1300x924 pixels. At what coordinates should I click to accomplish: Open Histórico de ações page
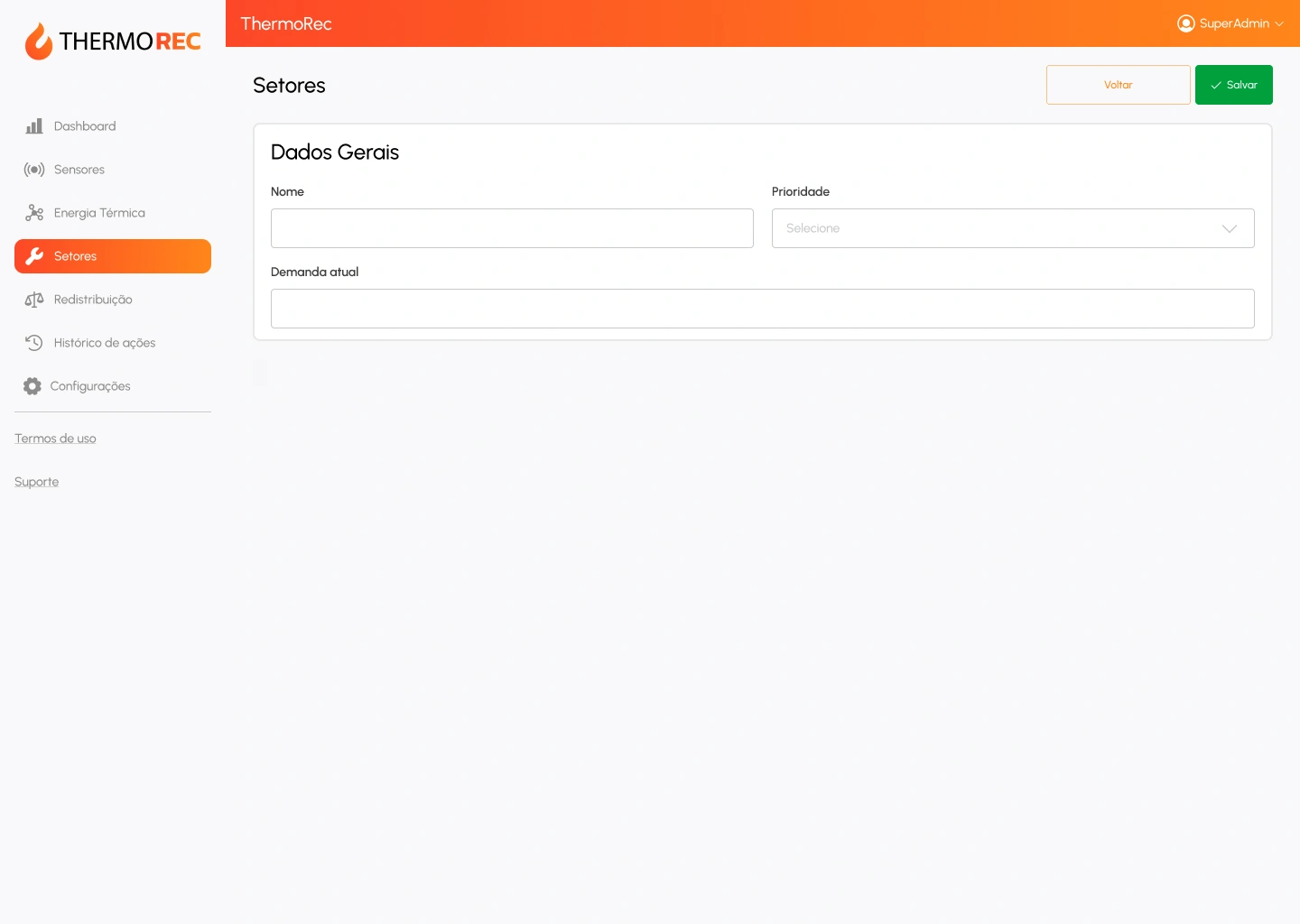point(105,343)
